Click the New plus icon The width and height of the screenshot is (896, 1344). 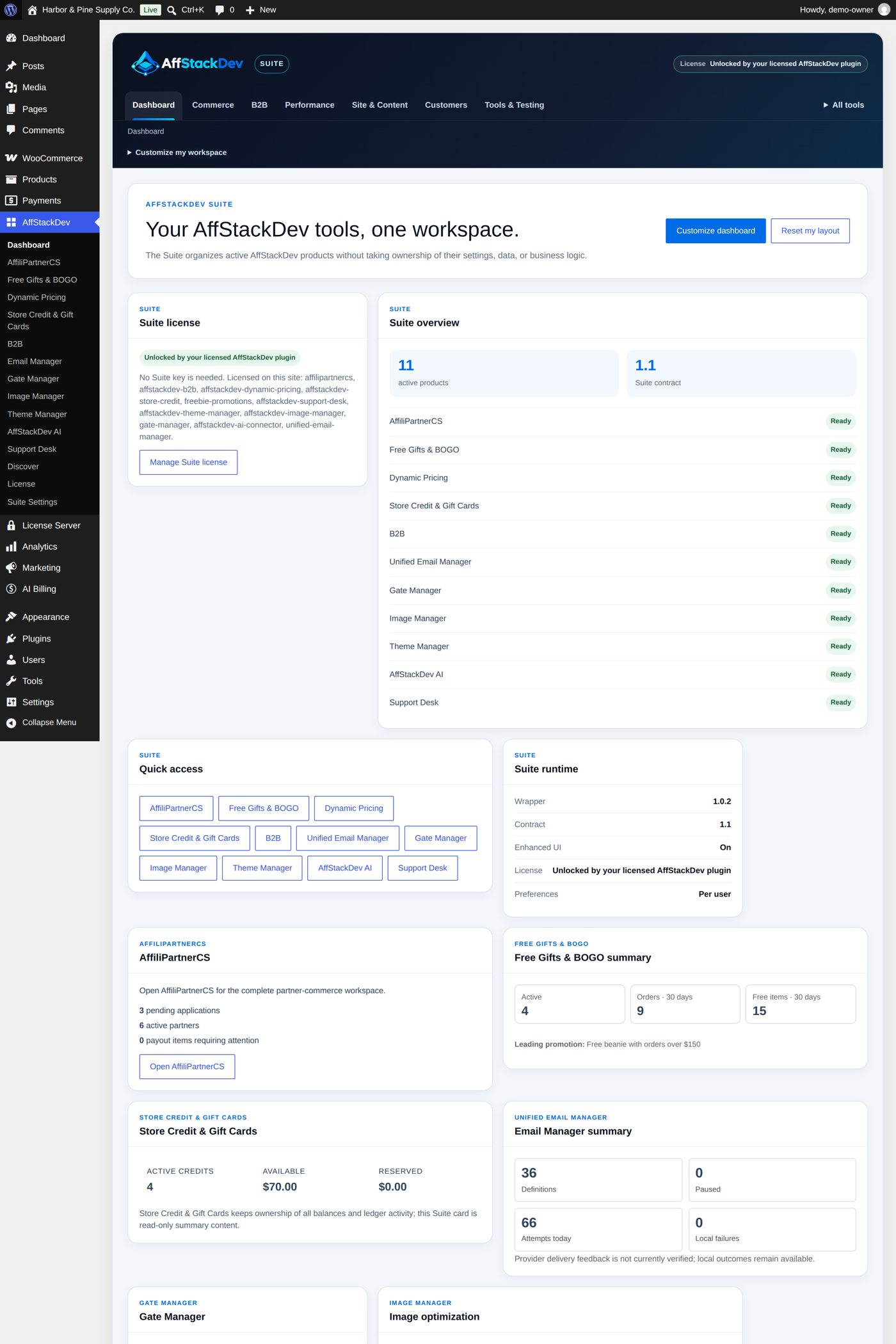250,10
